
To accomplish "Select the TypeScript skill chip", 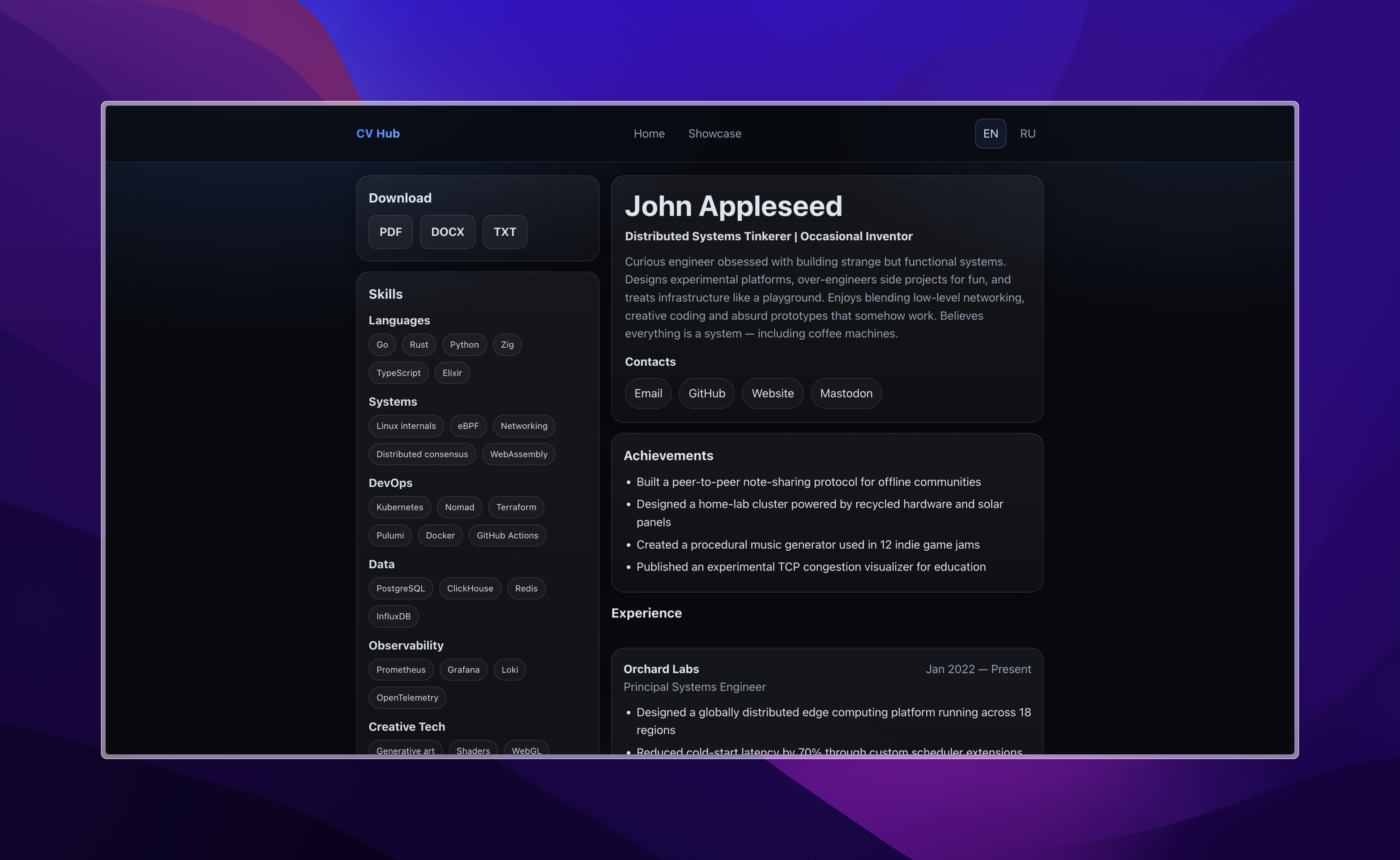I will 398,373.
